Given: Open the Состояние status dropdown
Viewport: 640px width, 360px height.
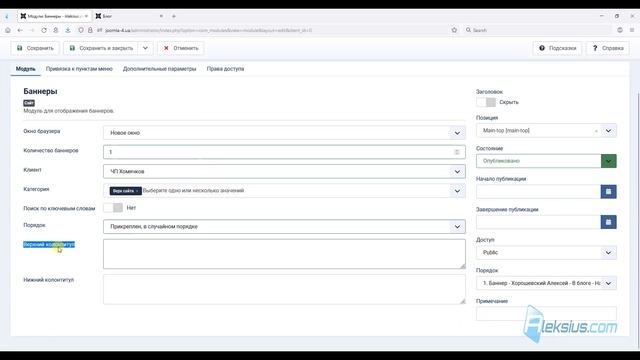Looking at the screenshot, I should click(x=546, y=161).
